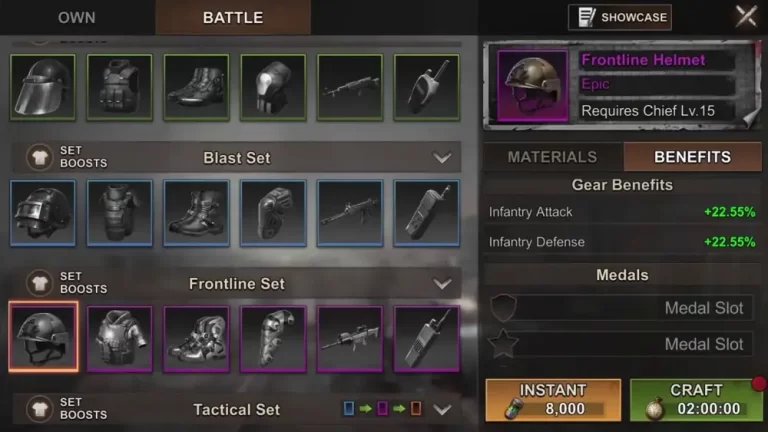Select the green-bordered walkie-talkie icon
This screenshot has width=768, height=432.
[427, 87]
